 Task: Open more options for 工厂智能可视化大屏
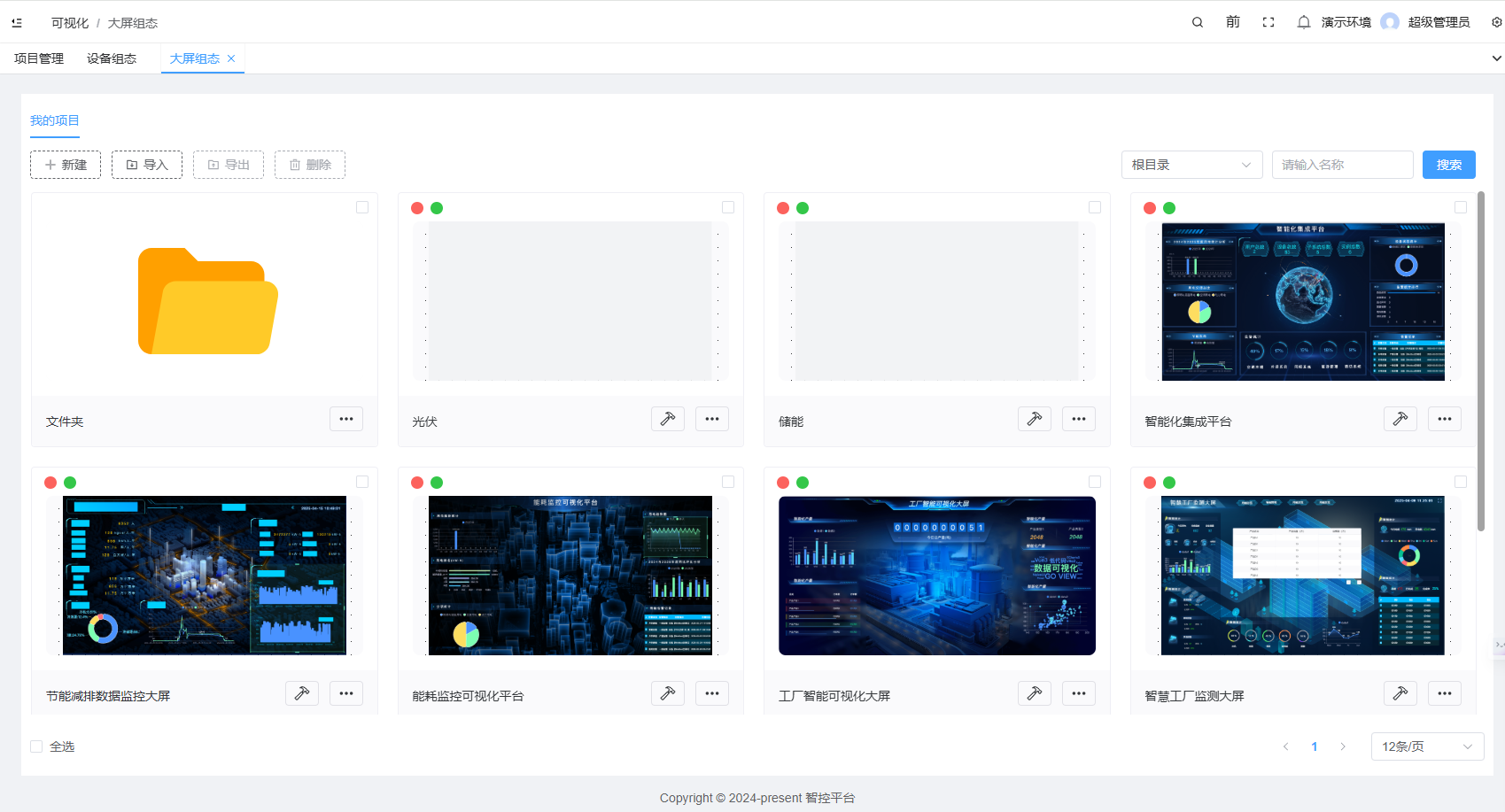point(1079,693)
